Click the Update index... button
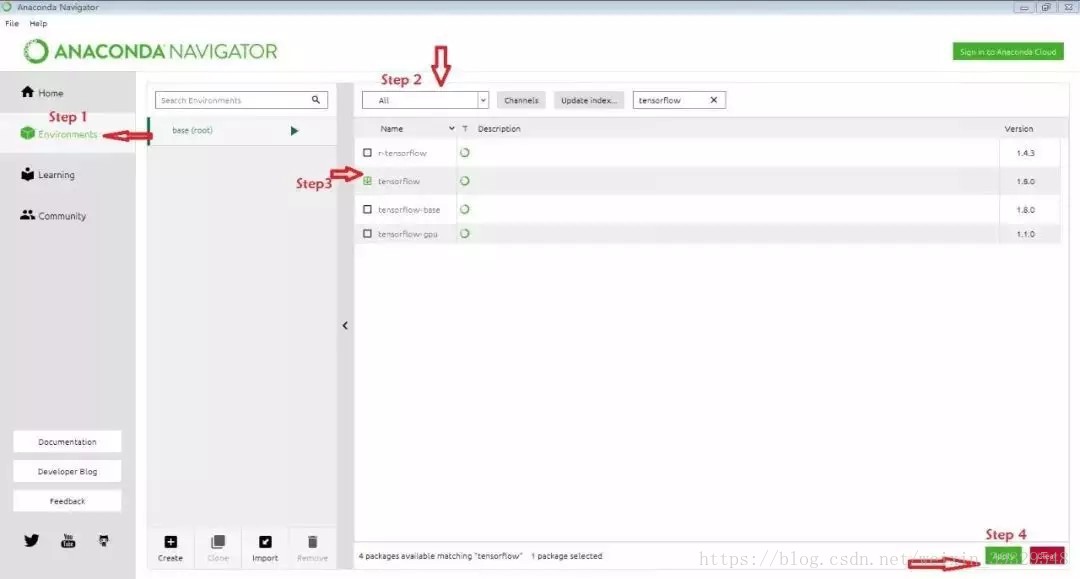 point(589,100)
